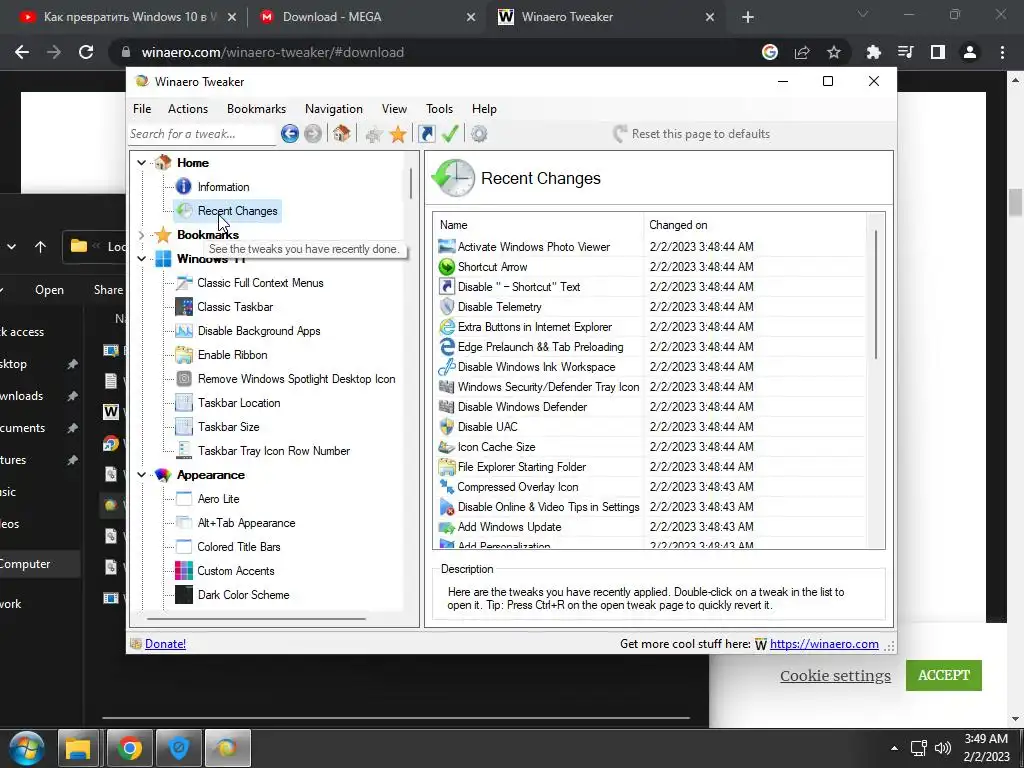Click the green checkmark toolbar icon
The width and height of the screenshot is (1024, 768).
pyautogui.click(x=450, y=134)
